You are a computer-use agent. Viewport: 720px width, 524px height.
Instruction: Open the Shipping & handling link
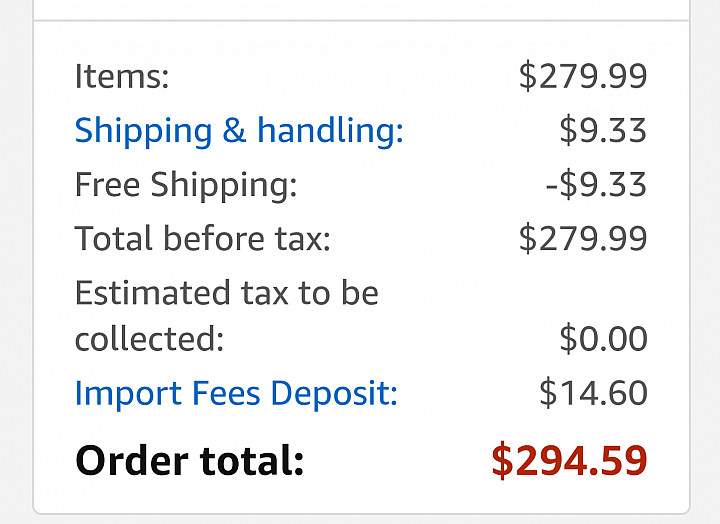239,132
